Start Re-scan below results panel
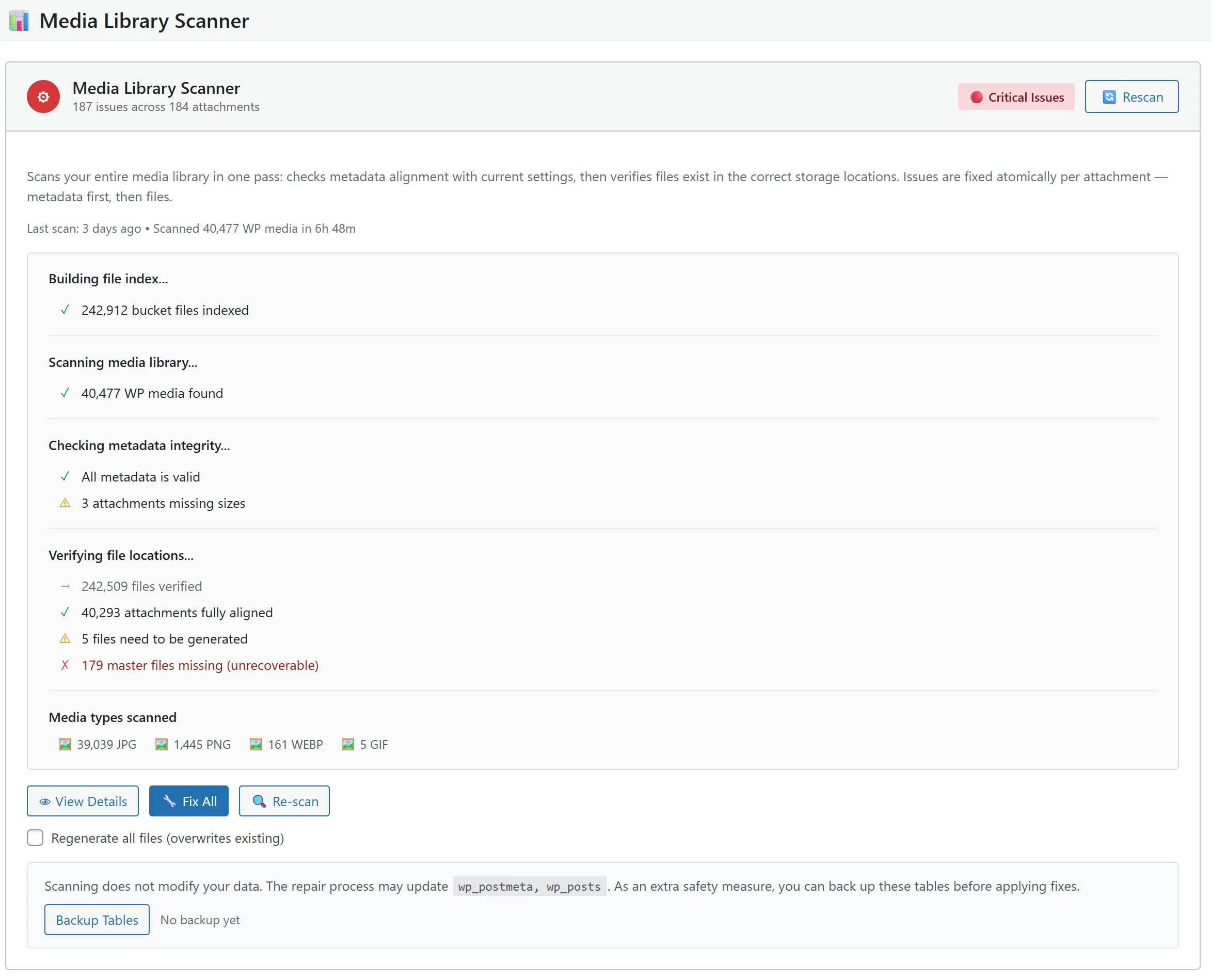The image size is (1211, 980). tap(284, 801)
